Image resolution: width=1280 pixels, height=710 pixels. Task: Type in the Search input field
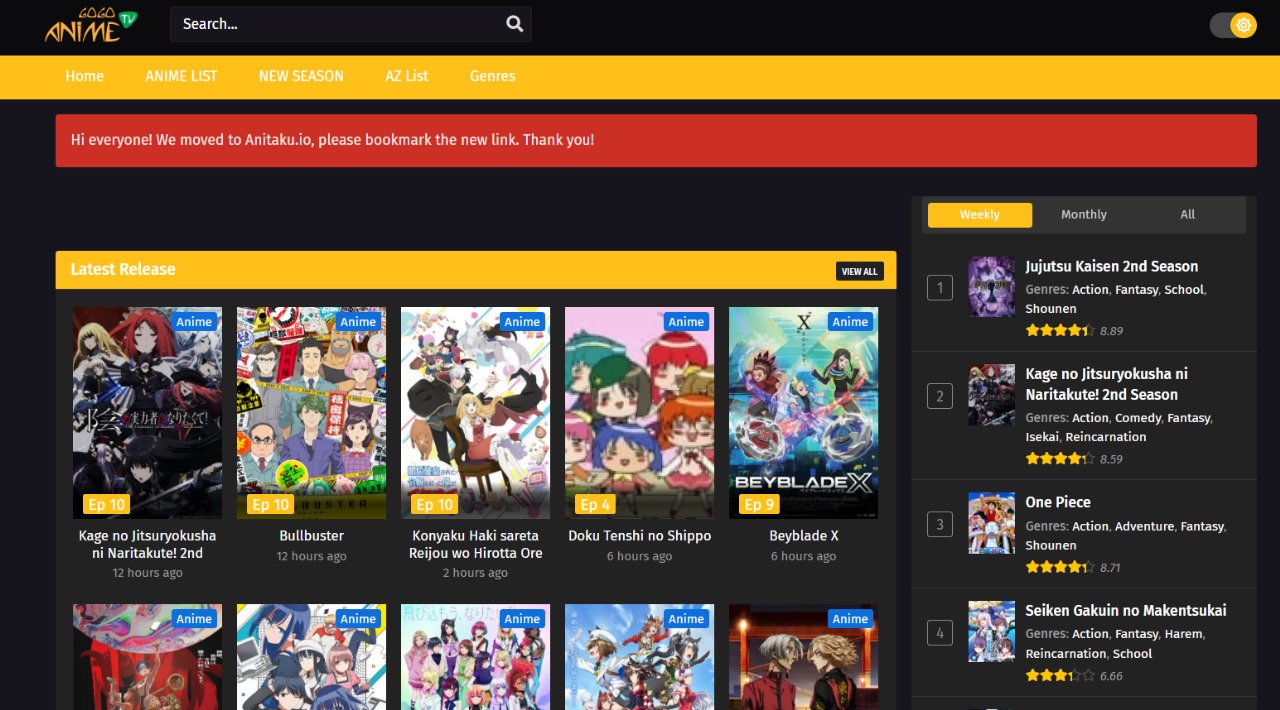(x=335, y=24)
